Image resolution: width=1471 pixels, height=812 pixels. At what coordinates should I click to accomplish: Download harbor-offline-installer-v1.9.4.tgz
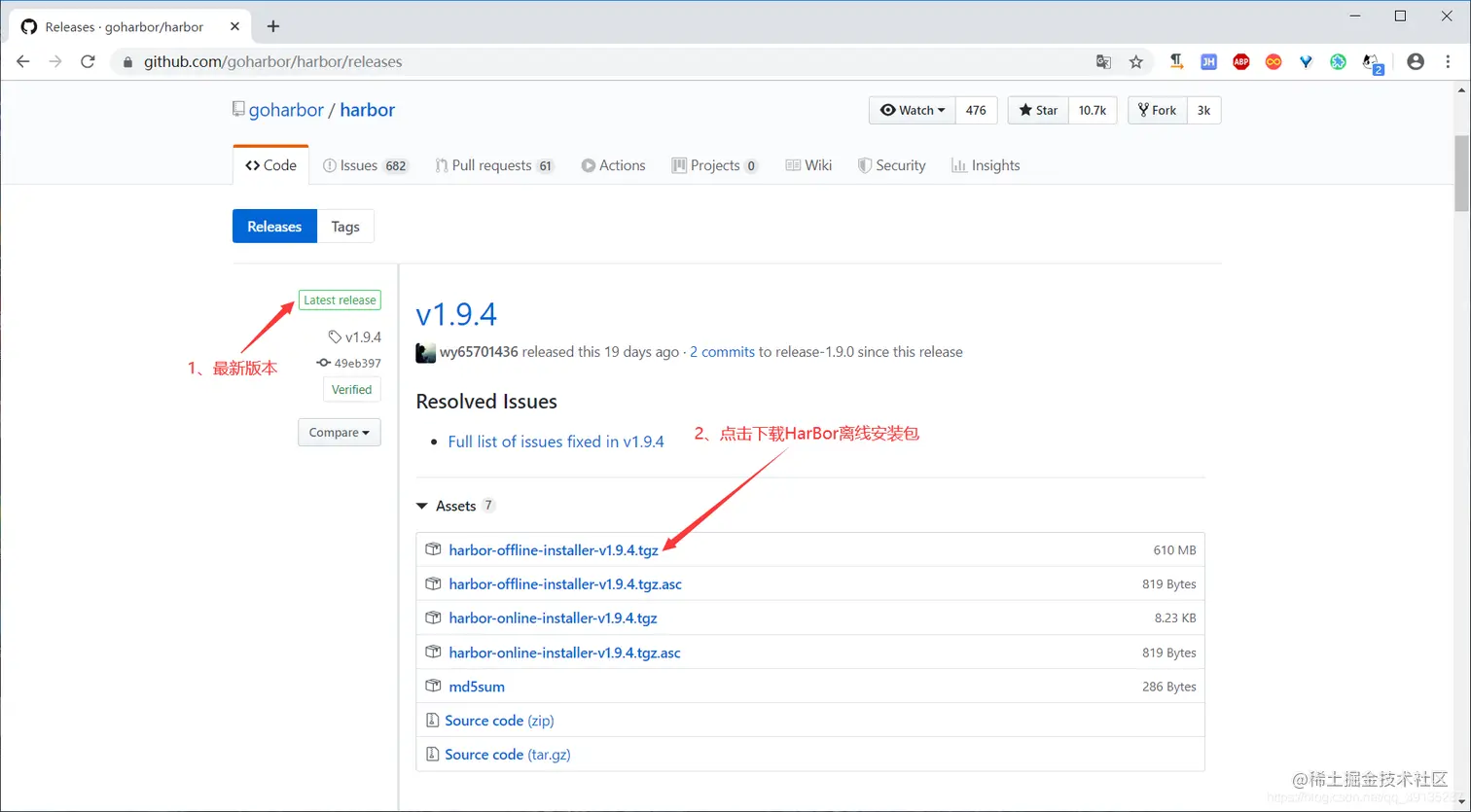[554, 549]
